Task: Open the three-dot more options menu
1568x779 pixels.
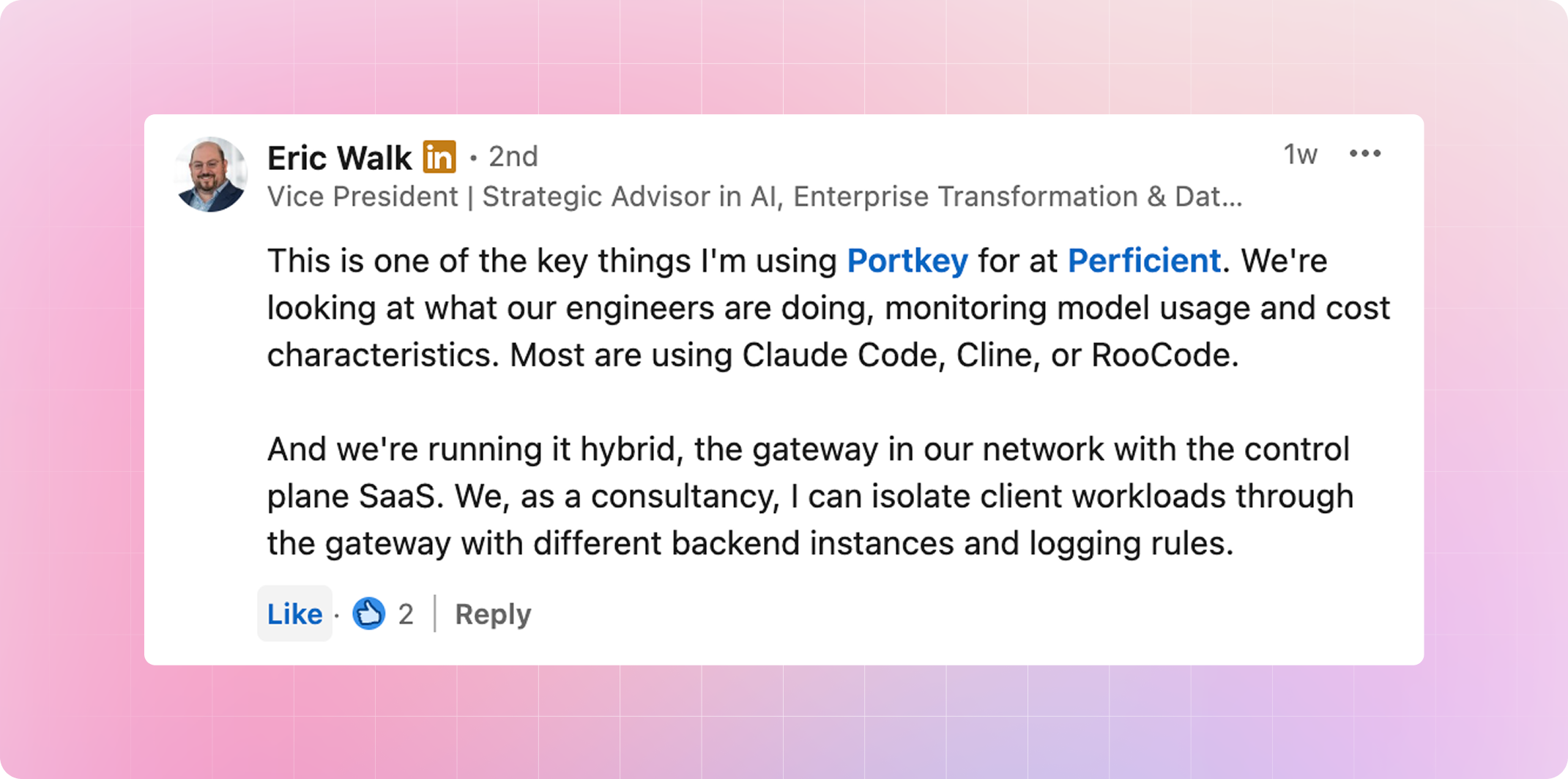Action: click(1364, 154)
